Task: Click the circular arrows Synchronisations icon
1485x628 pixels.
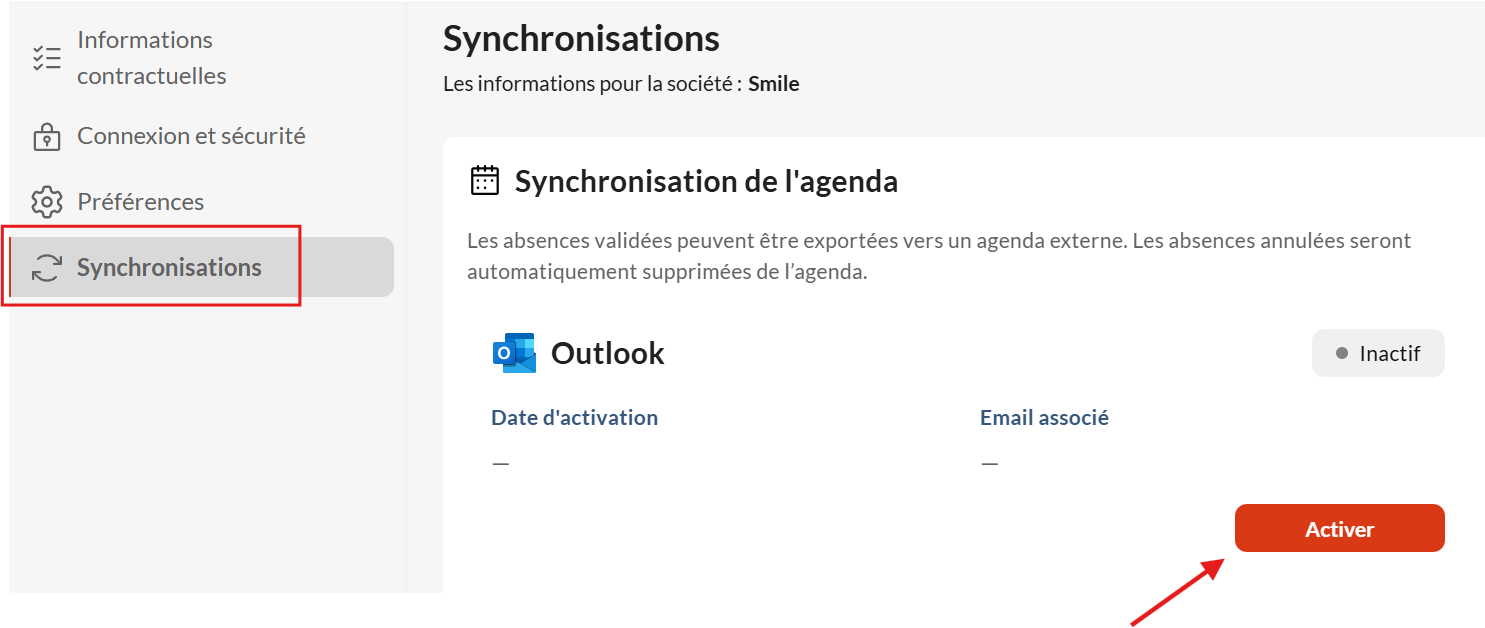Action: click(x=46, y=268)
